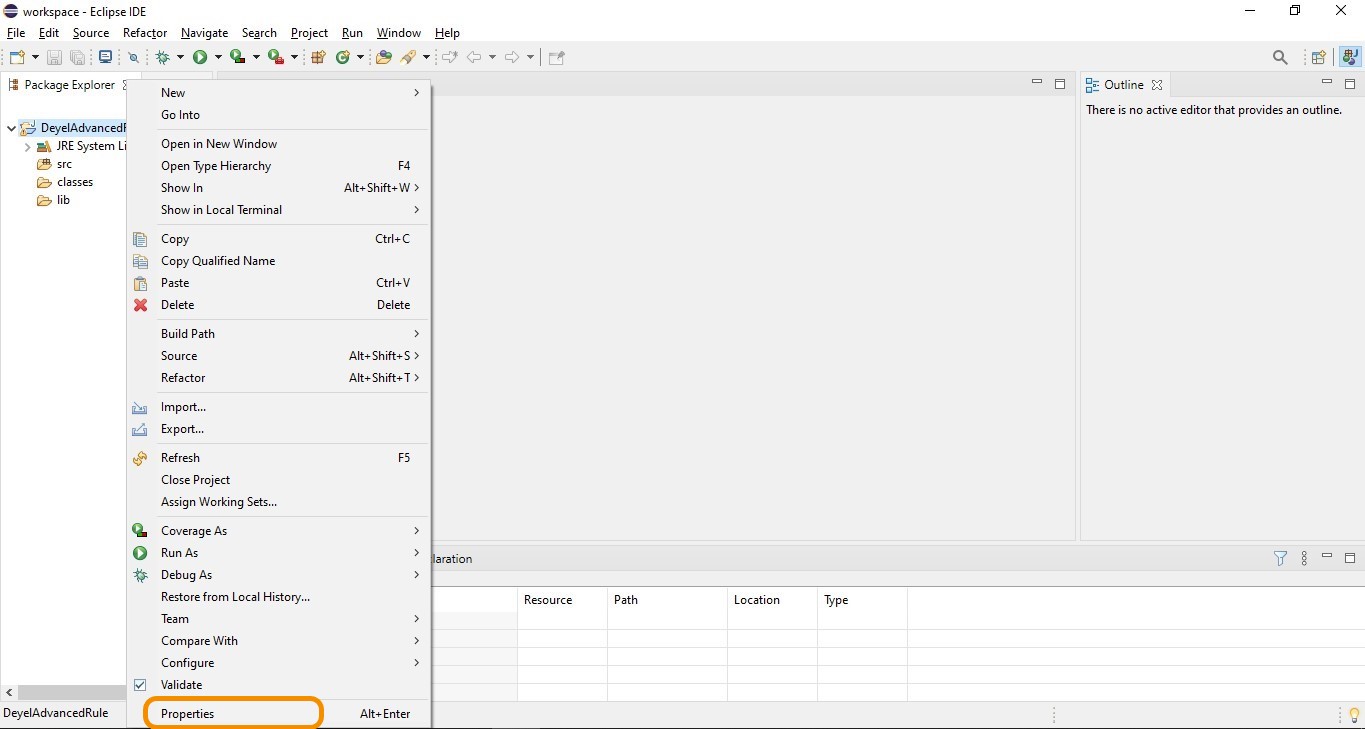This screenshot has width=1365, height=729.
Task: Click the Location column header
Action: (772, 600)
